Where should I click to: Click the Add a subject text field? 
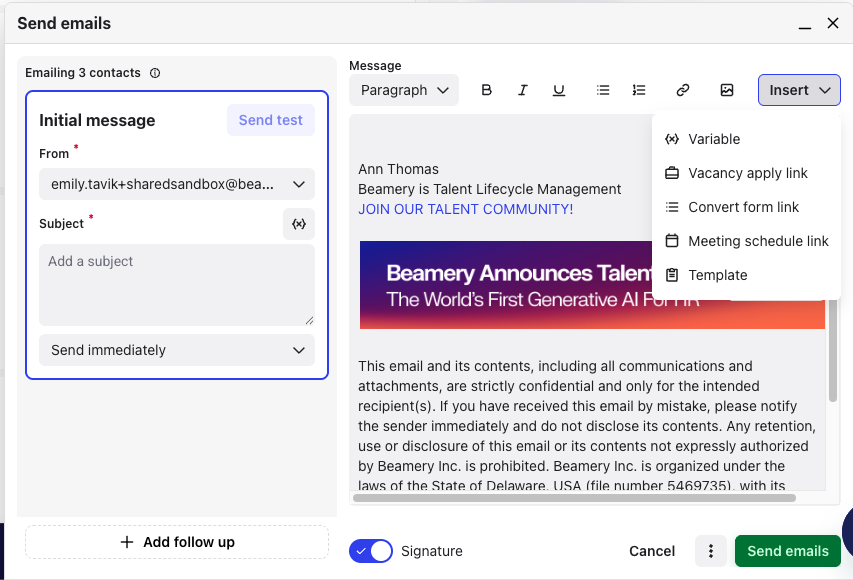177,285
